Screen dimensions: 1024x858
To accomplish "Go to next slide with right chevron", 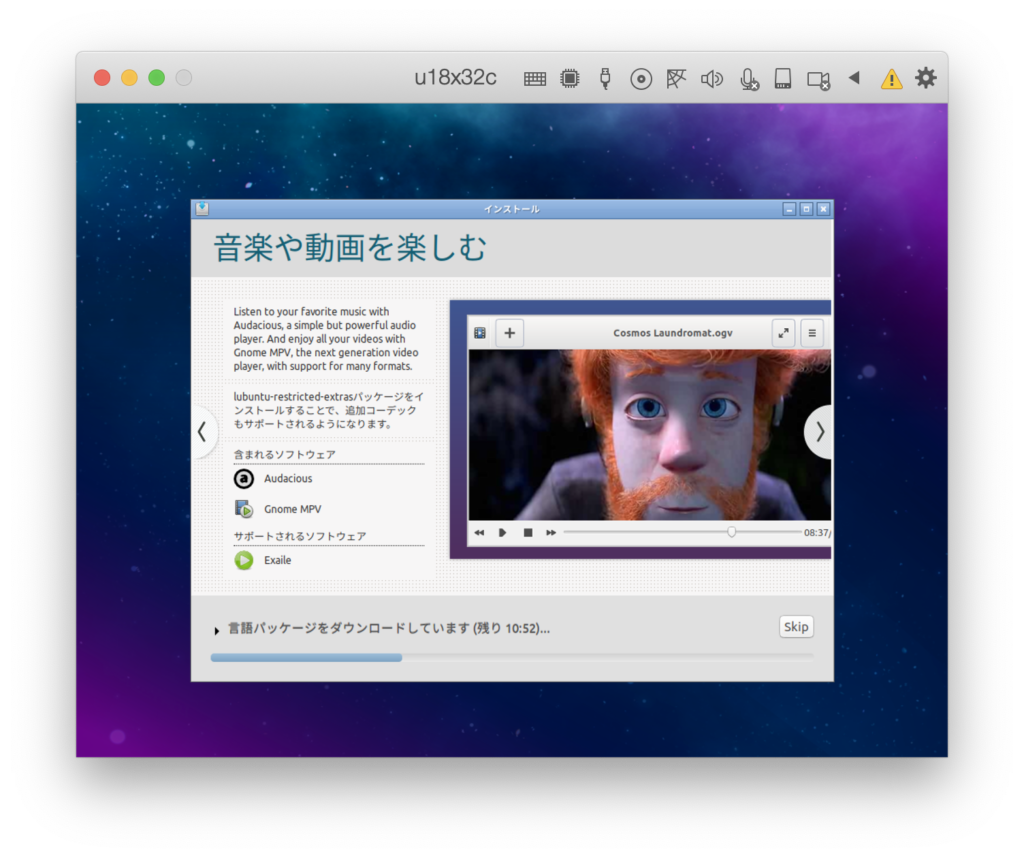I will tap(820, 432).
